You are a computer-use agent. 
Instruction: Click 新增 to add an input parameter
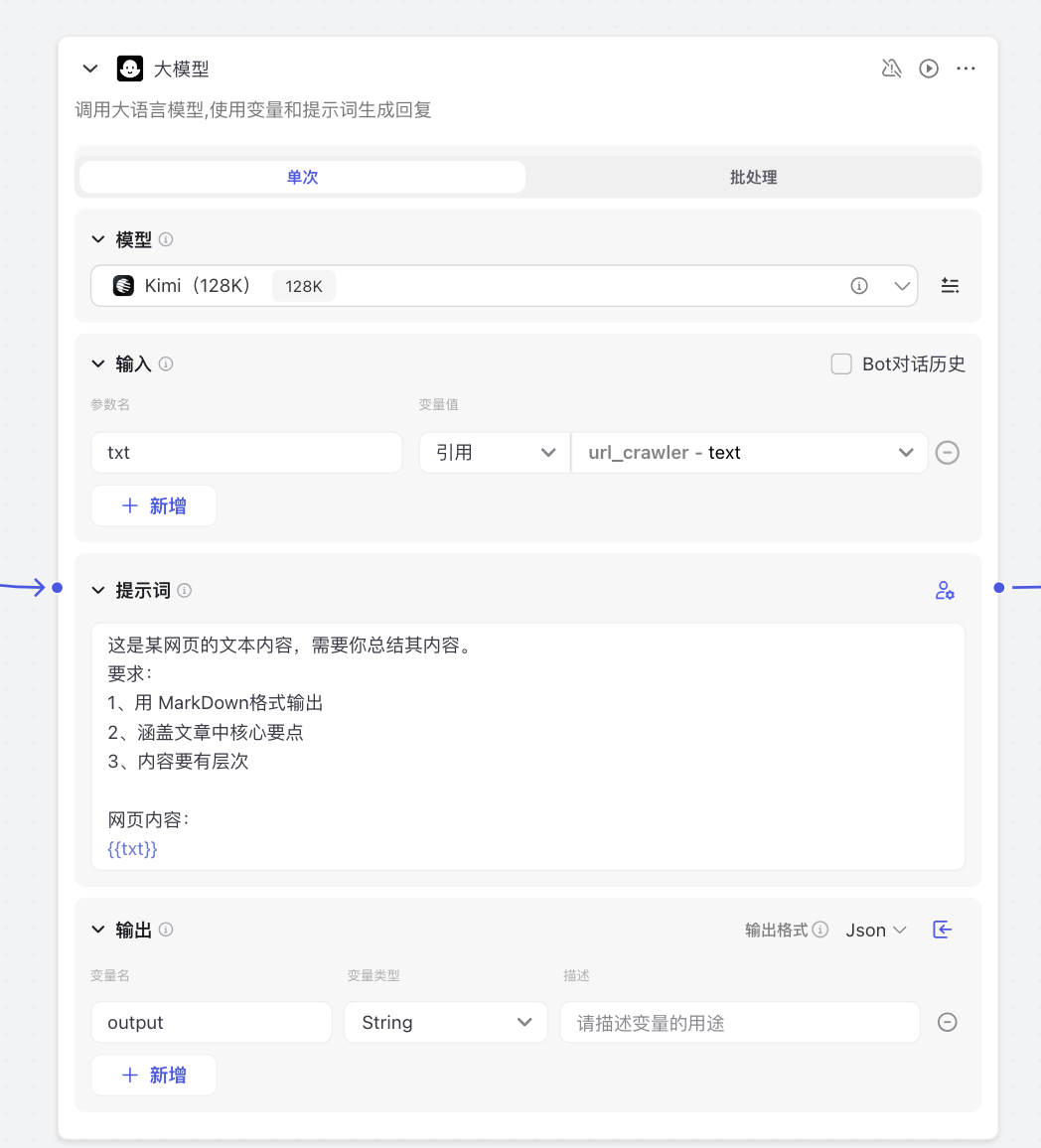[153, 505]
